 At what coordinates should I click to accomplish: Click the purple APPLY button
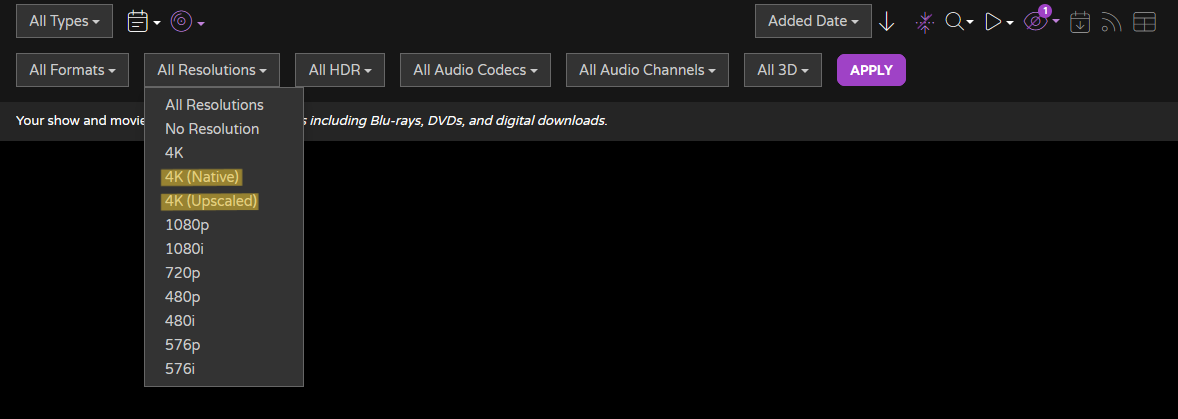point(871,70)
